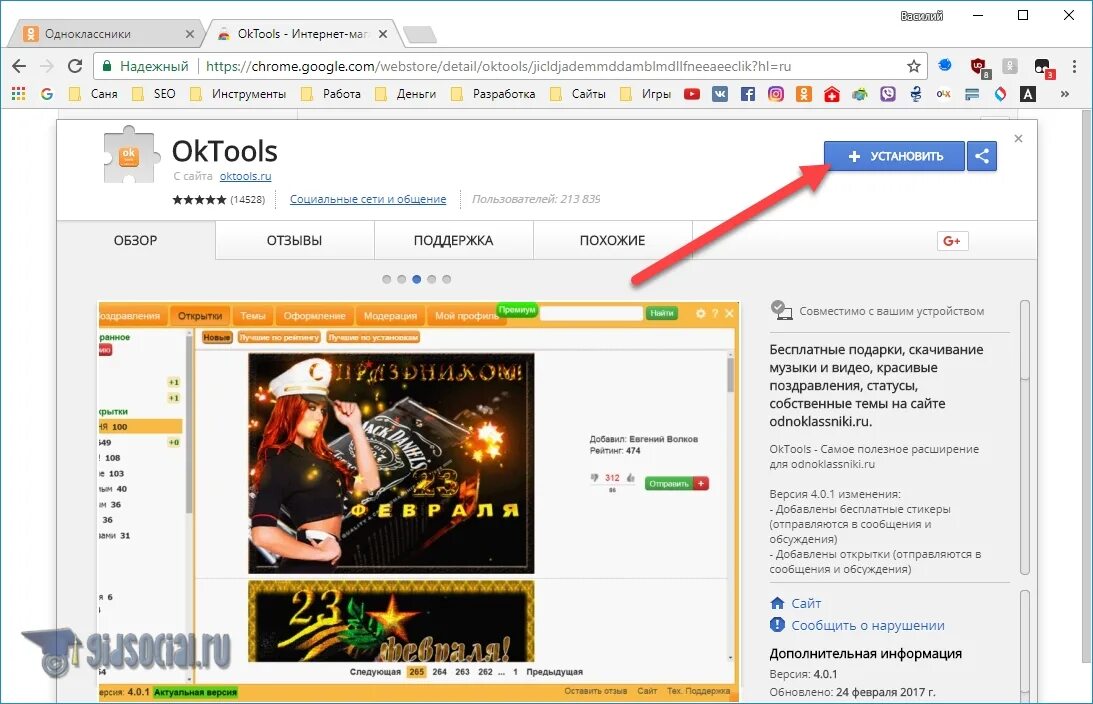Image resolution: width=1093 pixels, height=704 pixels.
Task: Share the extension via the share icon
Action: point(982,156)
